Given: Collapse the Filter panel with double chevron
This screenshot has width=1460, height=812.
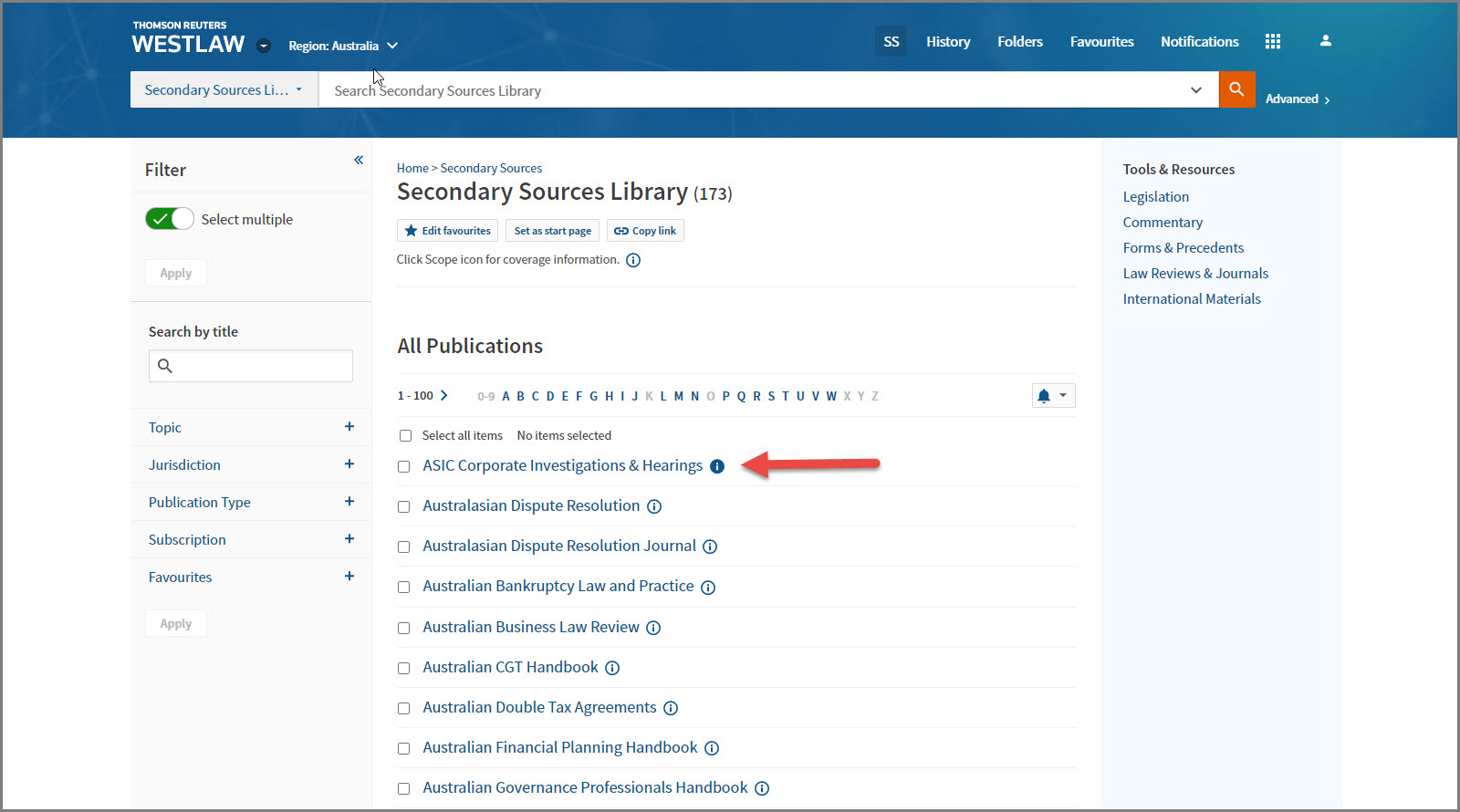Looking at the screenshot, I should [x=359, y=160].
